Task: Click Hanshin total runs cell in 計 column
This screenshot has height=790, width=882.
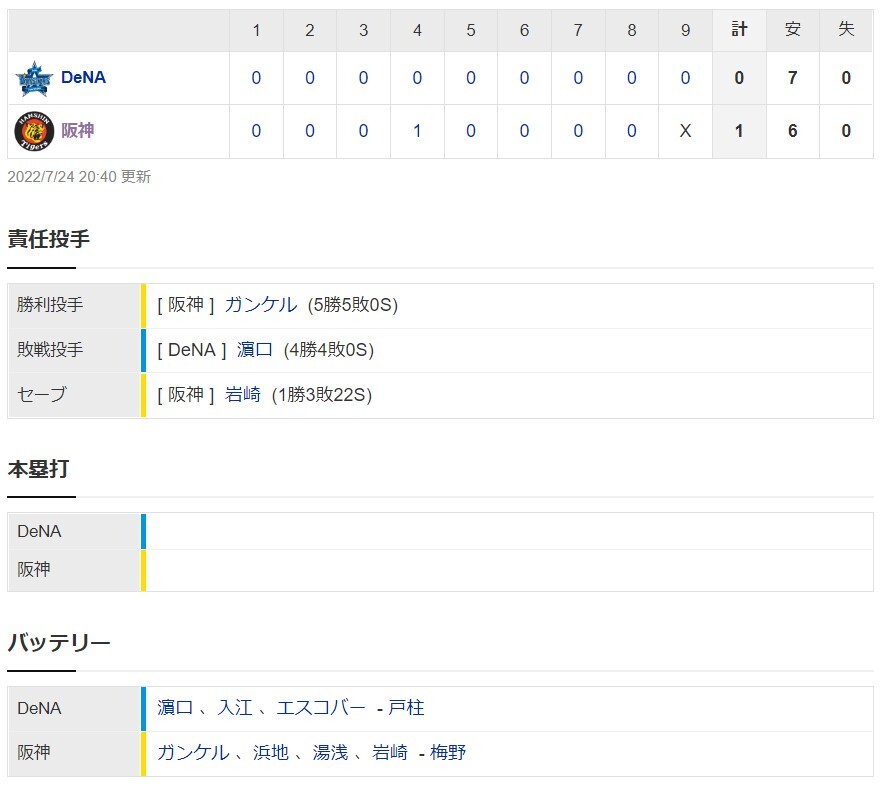Action: [739, 131]
